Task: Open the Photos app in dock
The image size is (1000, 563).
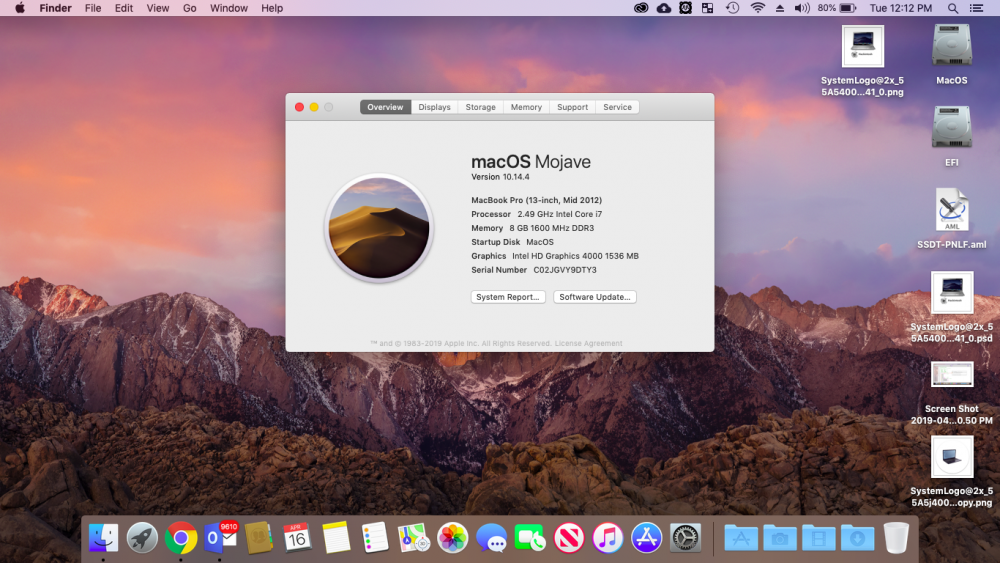Action: tap(452, 538)
